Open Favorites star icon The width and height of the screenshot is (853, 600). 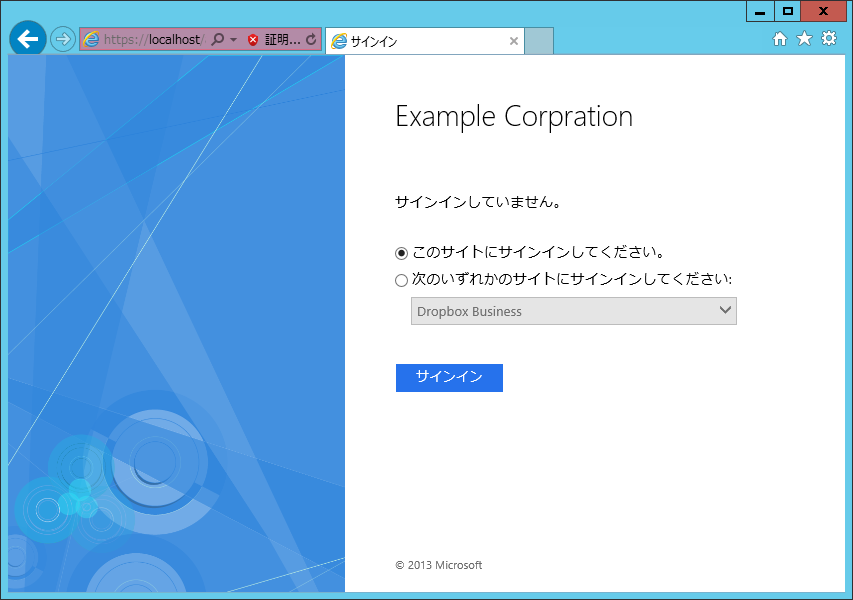pyautogui.click(x=804, y=39)
